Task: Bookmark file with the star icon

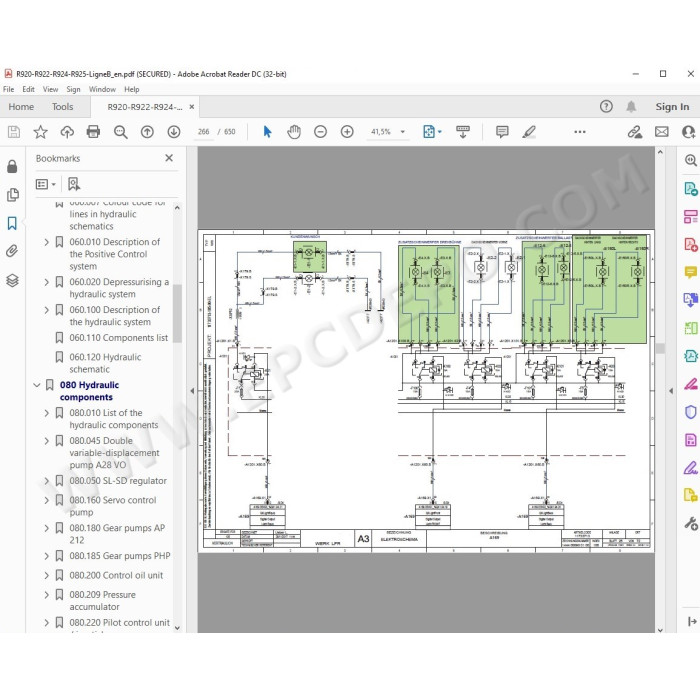Action: pyautogui.click(x=40, y=132)
